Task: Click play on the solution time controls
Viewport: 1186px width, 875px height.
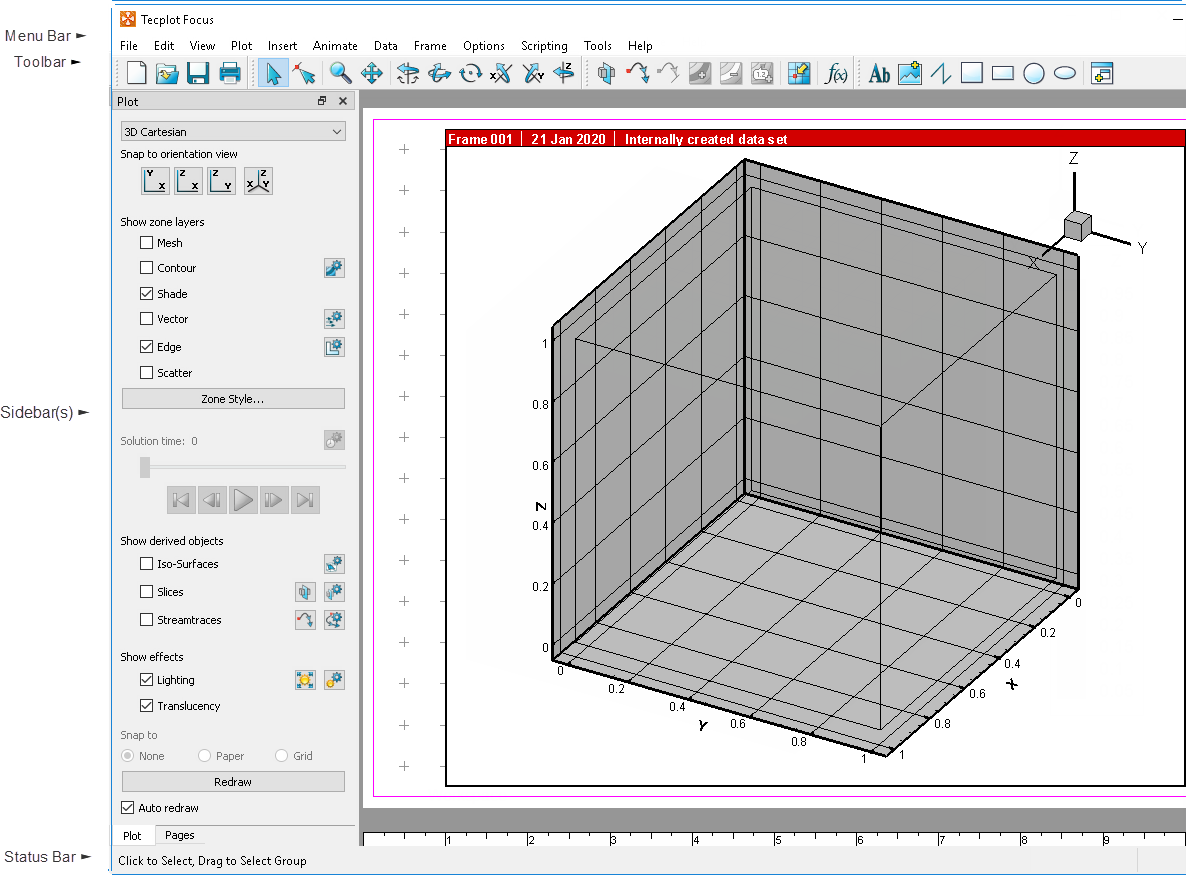Action: [x=243, y=500]
